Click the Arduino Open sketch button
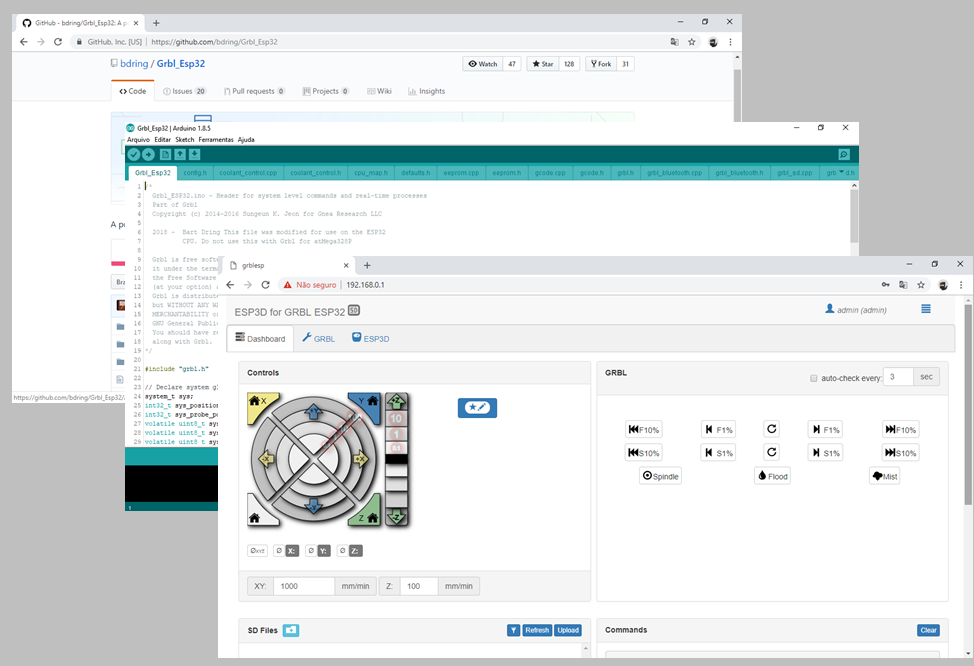974x666 pixels. point(180,154)
